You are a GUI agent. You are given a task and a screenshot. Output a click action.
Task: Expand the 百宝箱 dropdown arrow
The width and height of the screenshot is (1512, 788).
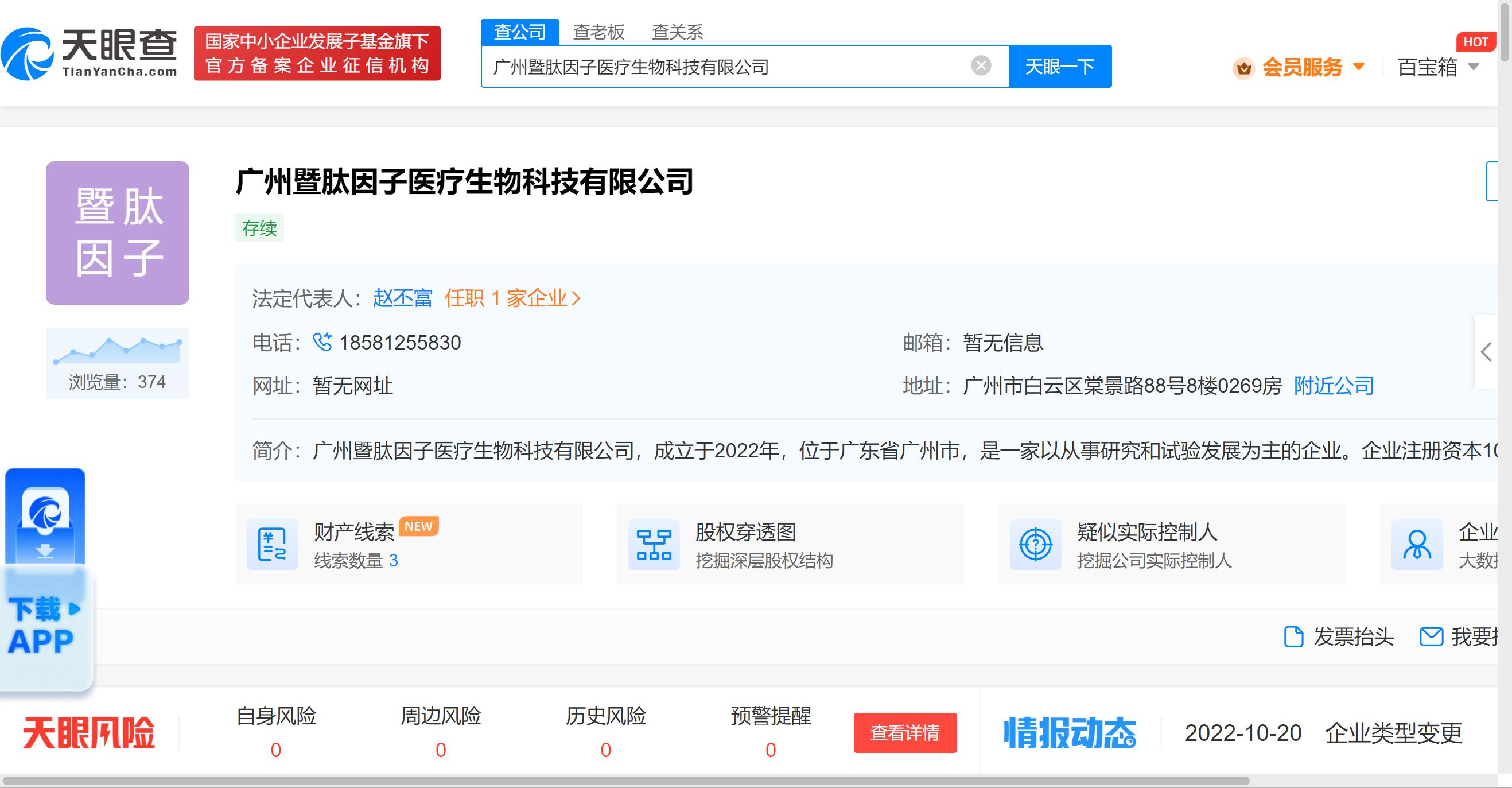(1473, 67)
